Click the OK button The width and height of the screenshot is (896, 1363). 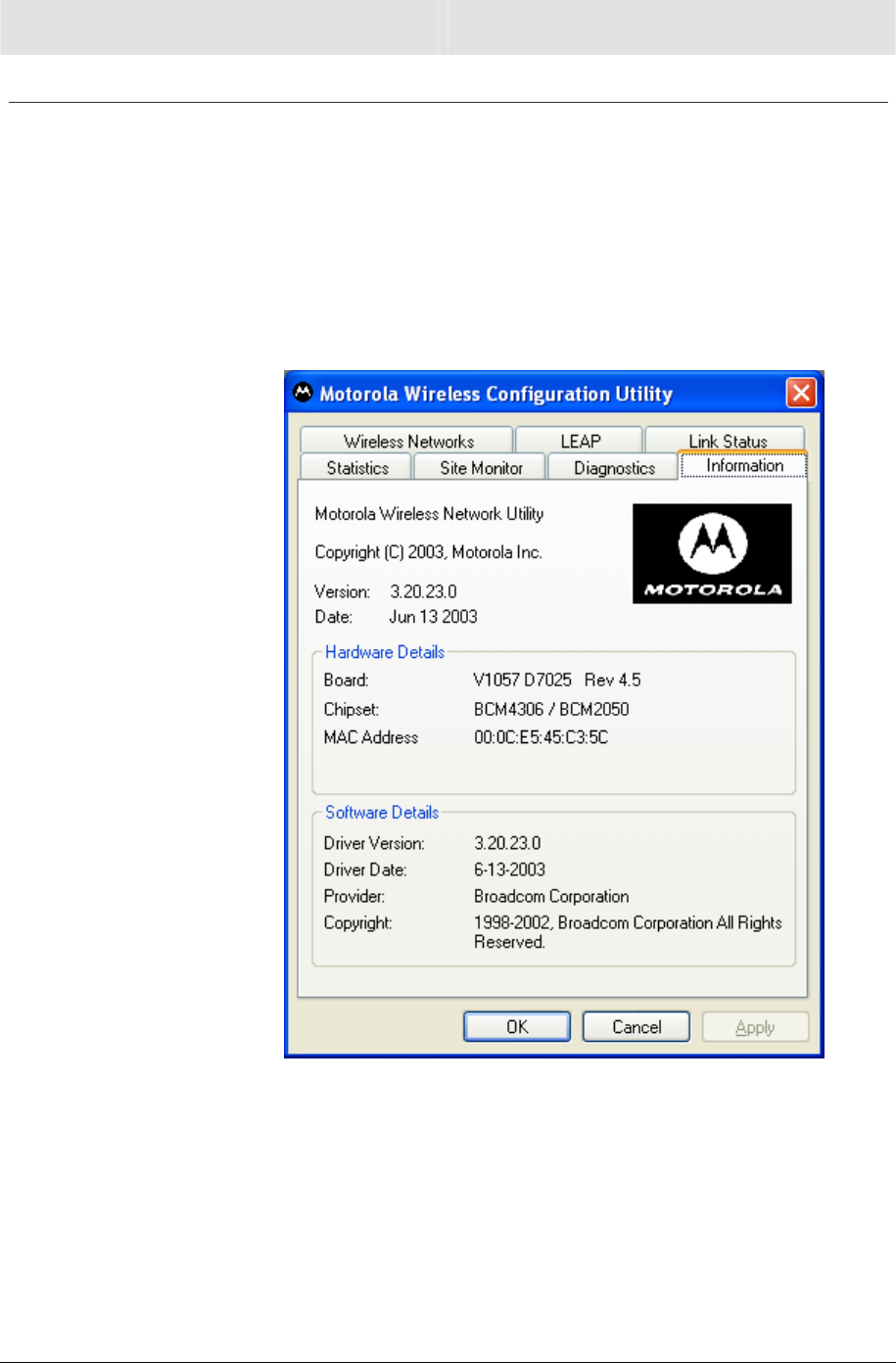[x=517, y=1027]
